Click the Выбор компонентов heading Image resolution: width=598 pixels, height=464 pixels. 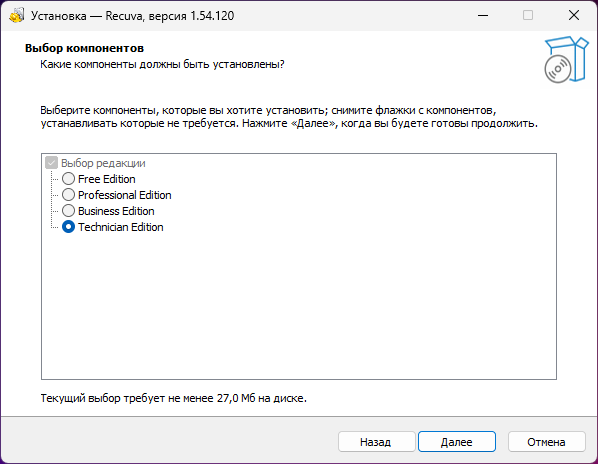(x=84, y=48)
